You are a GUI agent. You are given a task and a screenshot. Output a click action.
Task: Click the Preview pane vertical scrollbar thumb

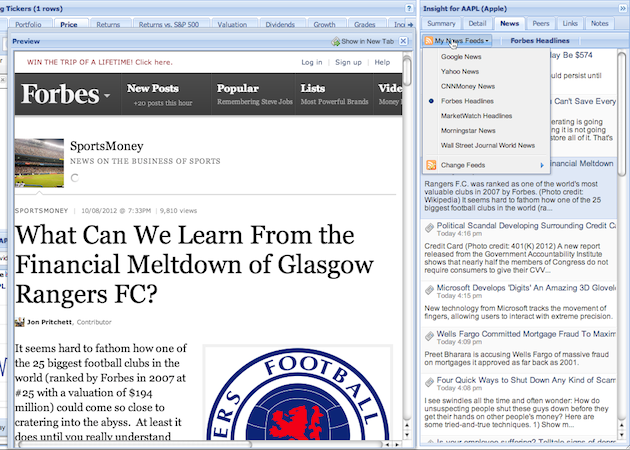pyautogui.click(x=407, y=70)
